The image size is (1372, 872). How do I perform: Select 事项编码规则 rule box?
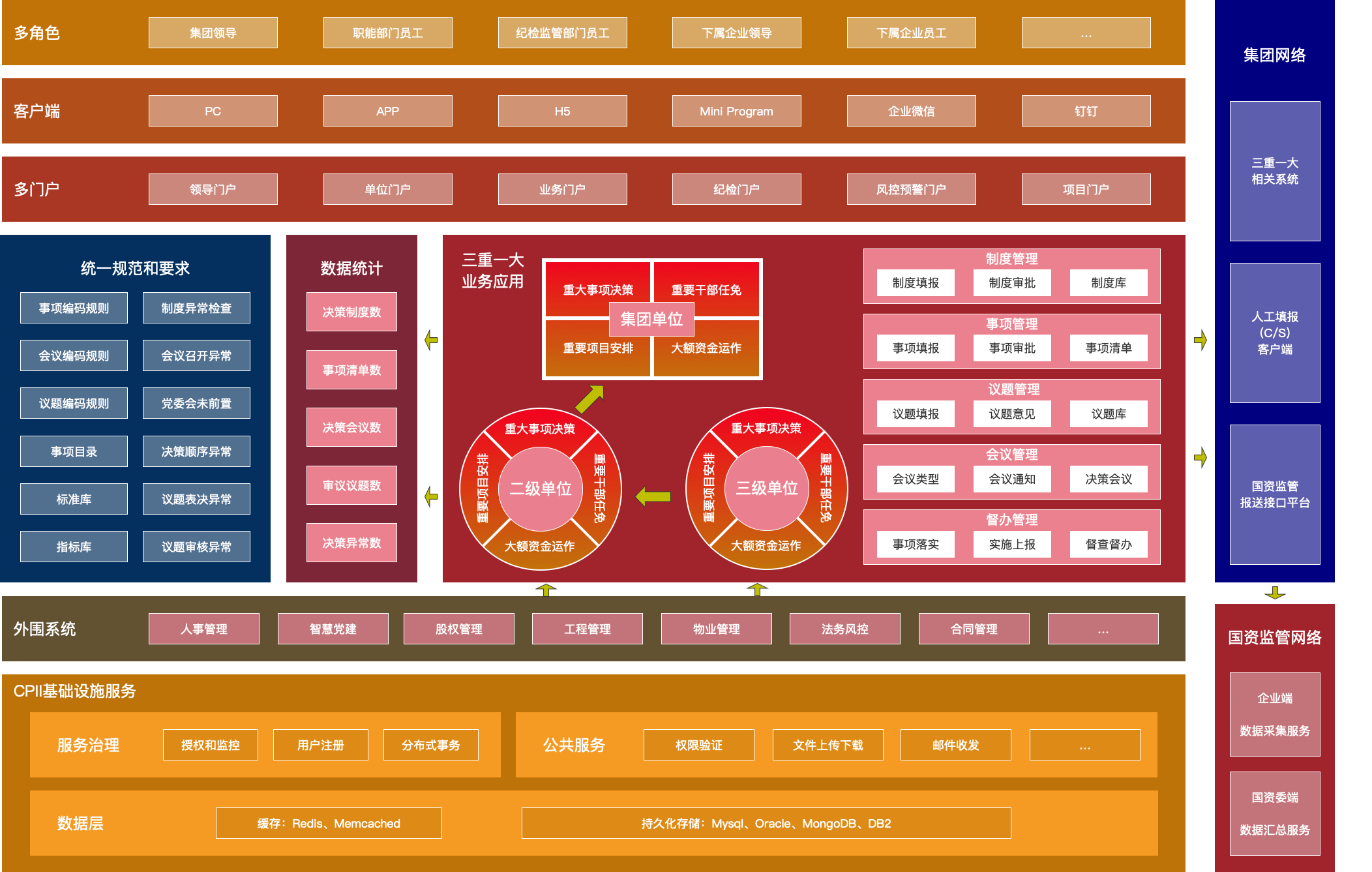(74, 308)
